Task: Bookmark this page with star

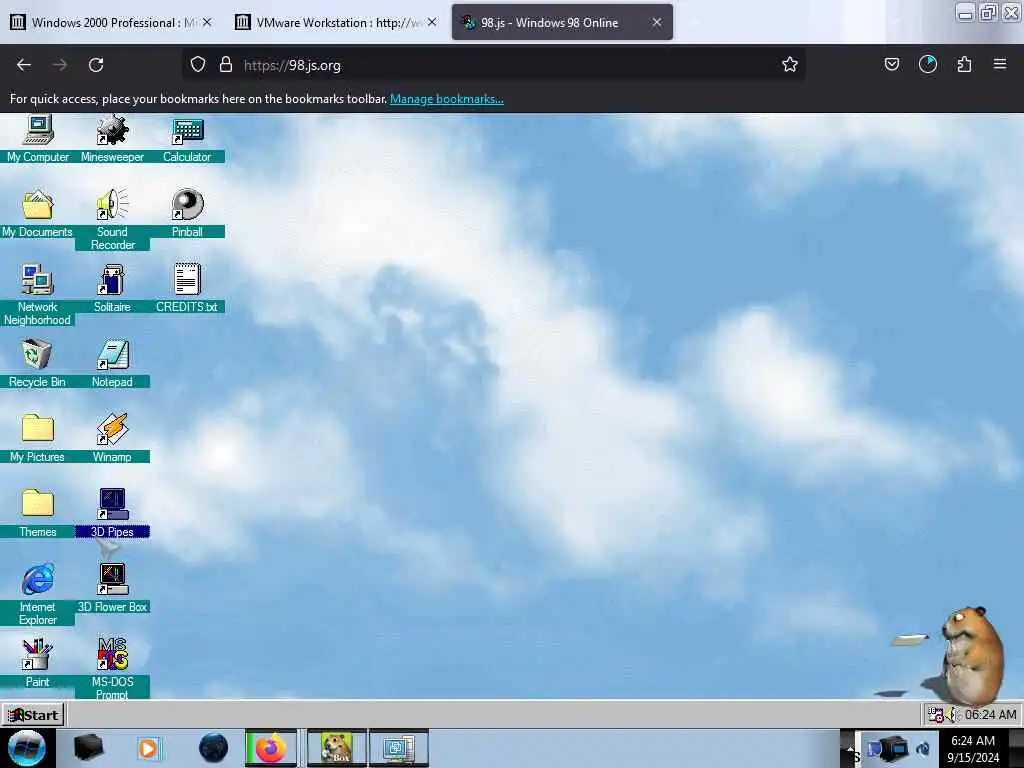Action: tap(790, 65)
